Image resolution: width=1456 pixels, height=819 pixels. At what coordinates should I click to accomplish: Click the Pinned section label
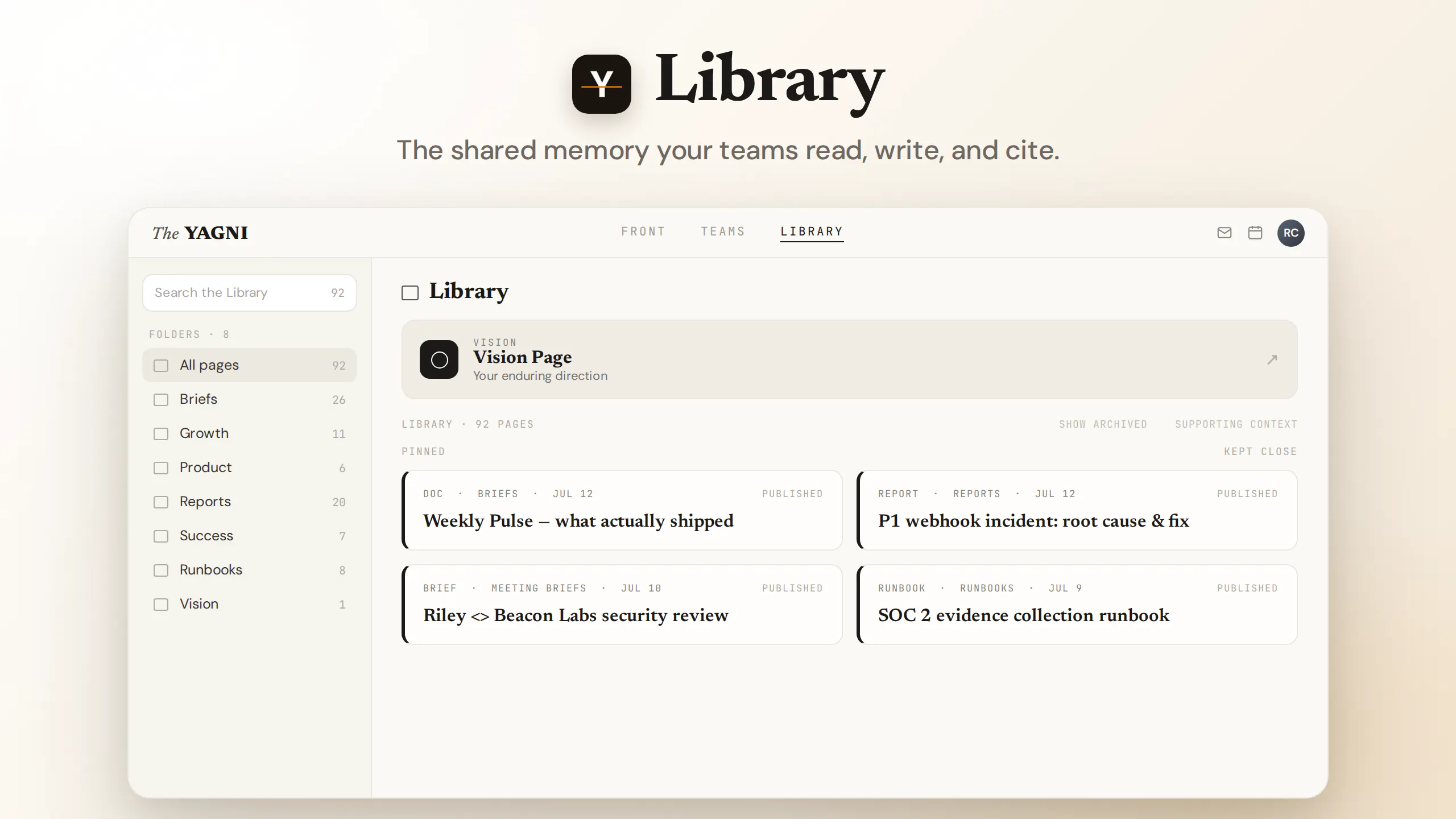423,452
